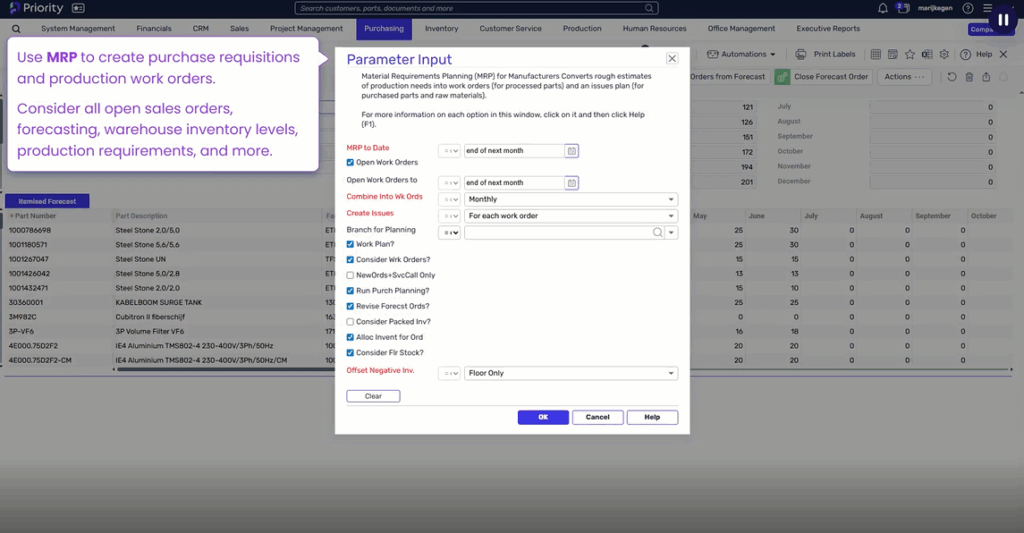The width and height of the screenshot is (1024, 533).
Task: Check Consider Packed Inv? checkbox
Action: tap(350, 322)
